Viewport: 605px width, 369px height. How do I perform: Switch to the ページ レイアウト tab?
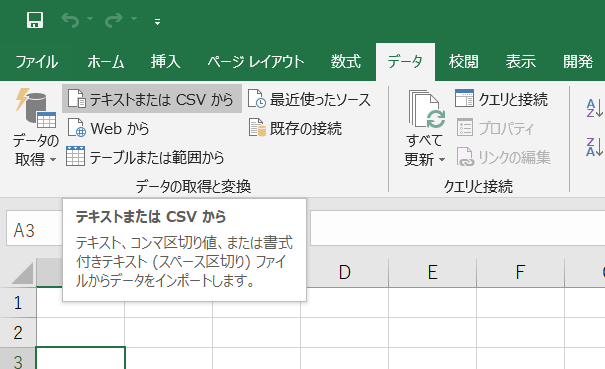coord(256,62)
